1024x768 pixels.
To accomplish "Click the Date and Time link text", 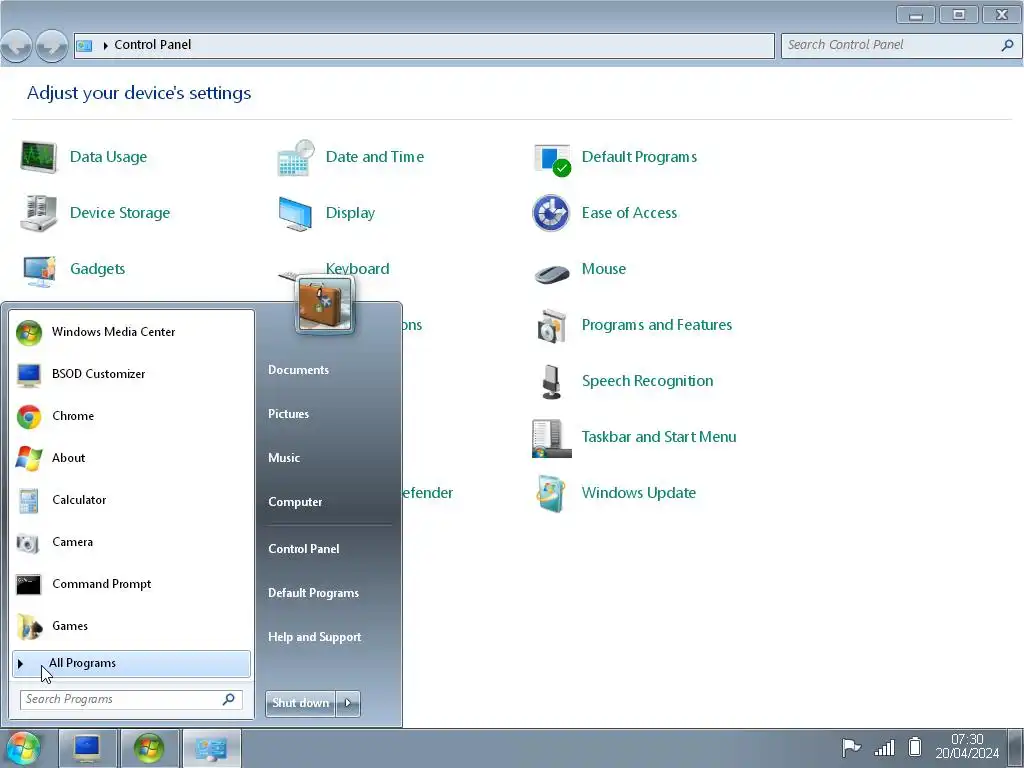I will click(375, 157).
